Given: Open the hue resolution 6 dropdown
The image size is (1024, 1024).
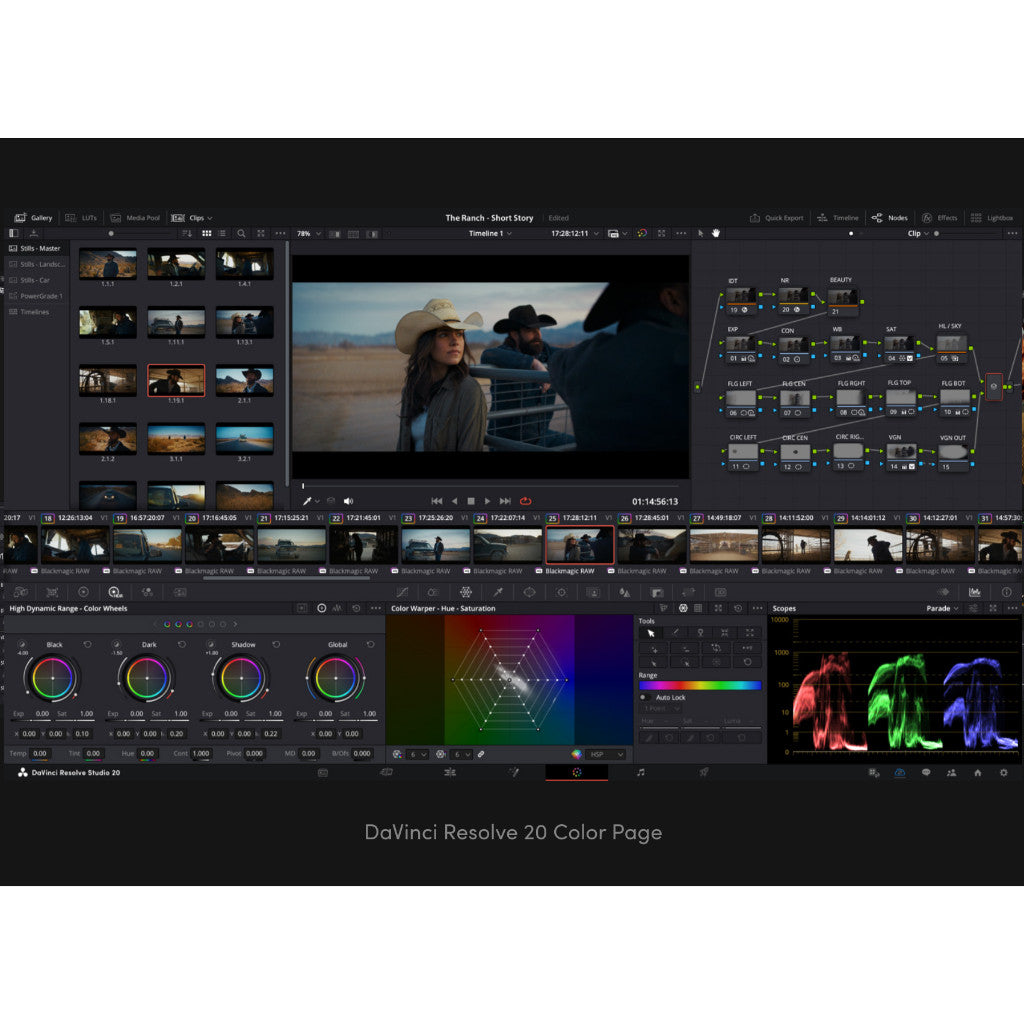Looking at the screenshot, I should point(418,754).
